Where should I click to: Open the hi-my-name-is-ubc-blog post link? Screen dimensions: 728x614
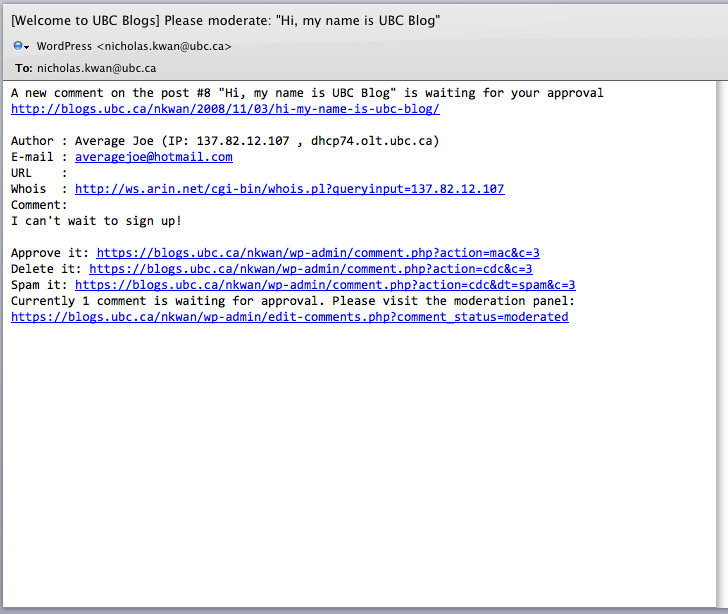tap(225, 109)
